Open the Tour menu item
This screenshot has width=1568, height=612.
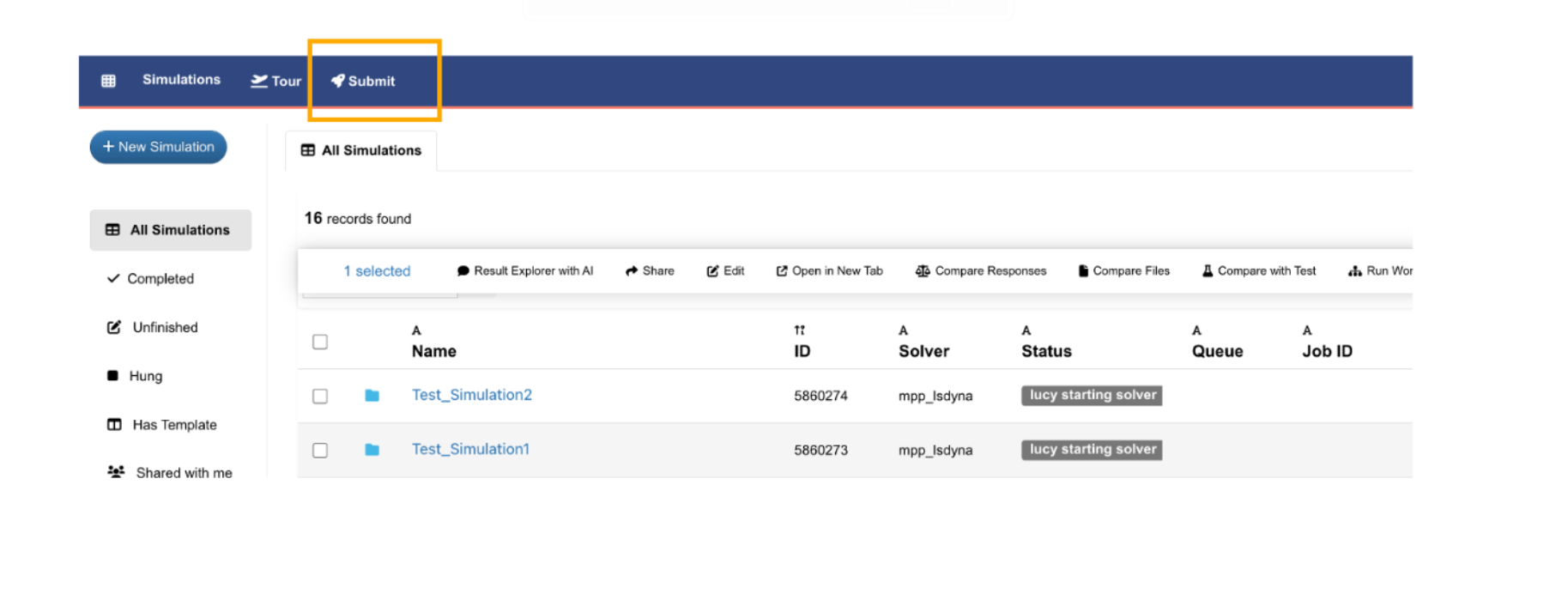point(275,81)
